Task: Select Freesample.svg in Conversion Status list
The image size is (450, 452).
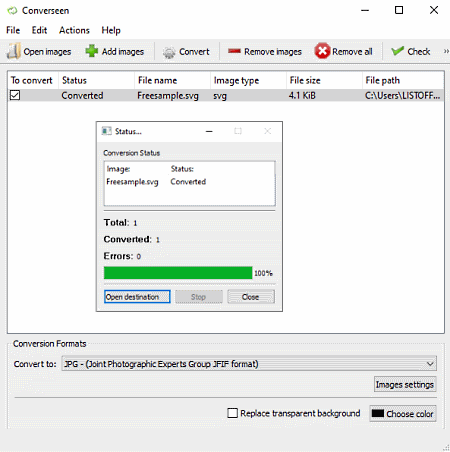Action: [132, 182]
